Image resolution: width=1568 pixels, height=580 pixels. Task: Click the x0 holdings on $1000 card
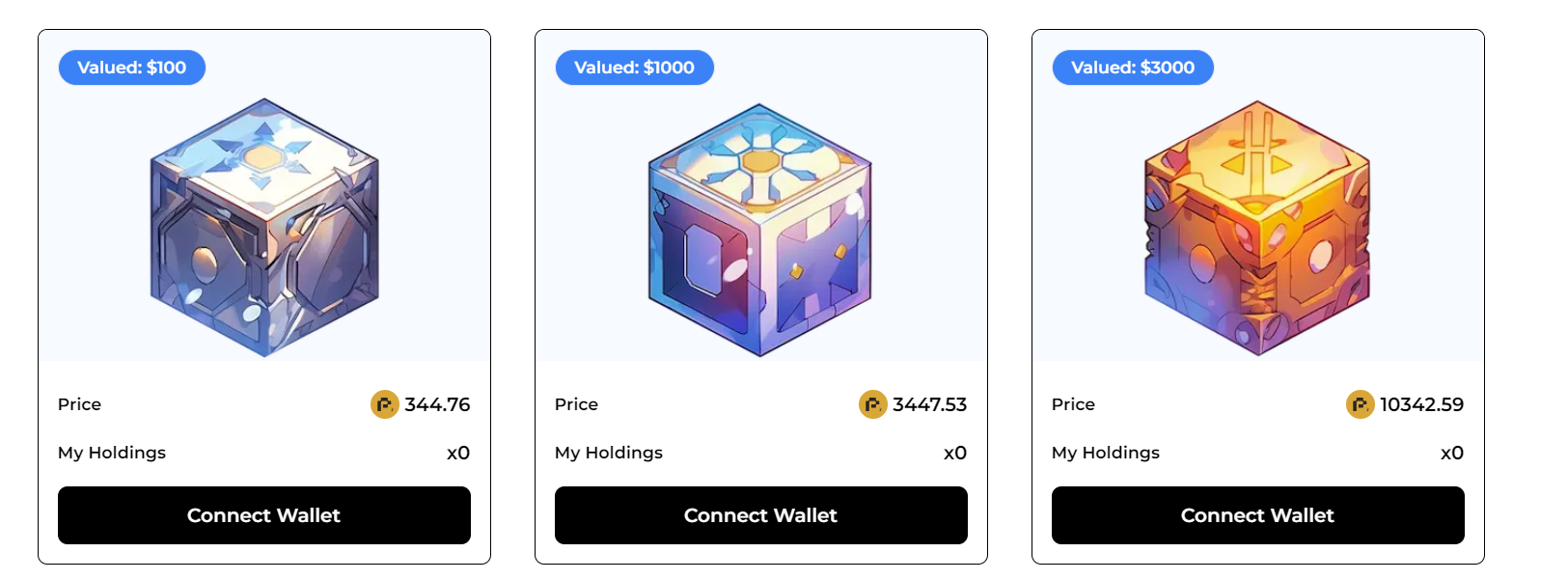[x=955, y=453]
